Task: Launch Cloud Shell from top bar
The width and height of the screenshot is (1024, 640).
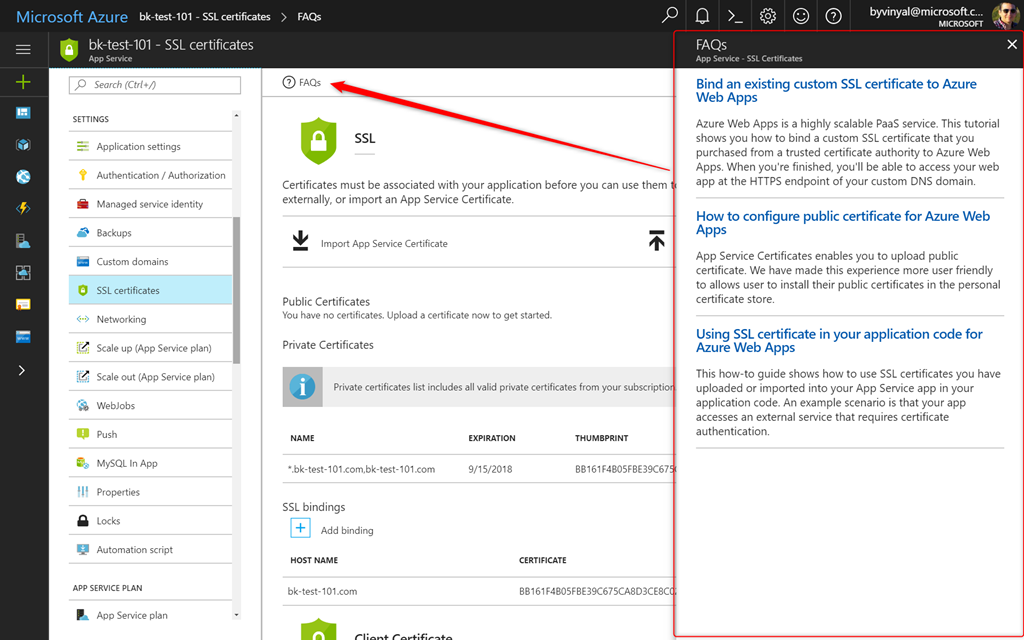Action: pyautogui.click(x=735, y=16)
